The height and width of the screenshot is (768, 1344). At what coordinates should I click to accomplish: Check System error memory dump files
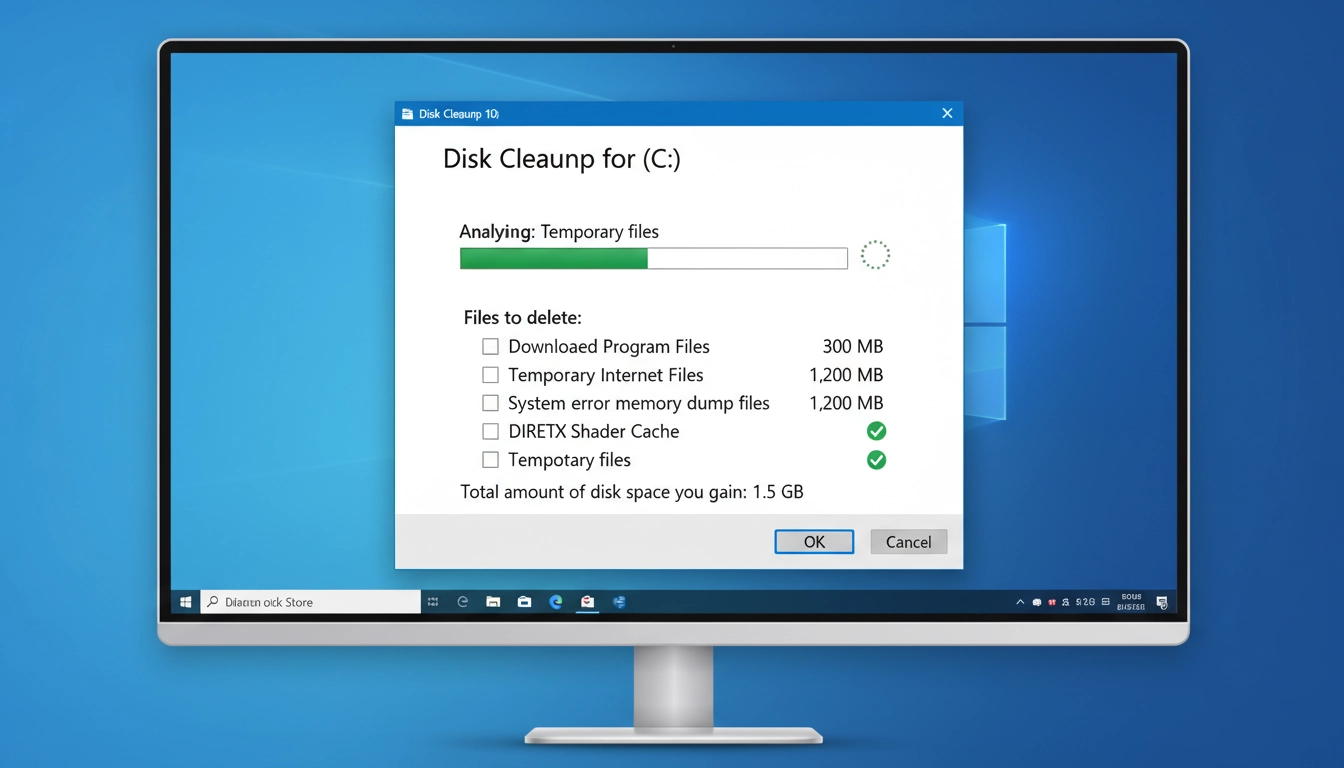pyautogui.click(x=490, y=403)
